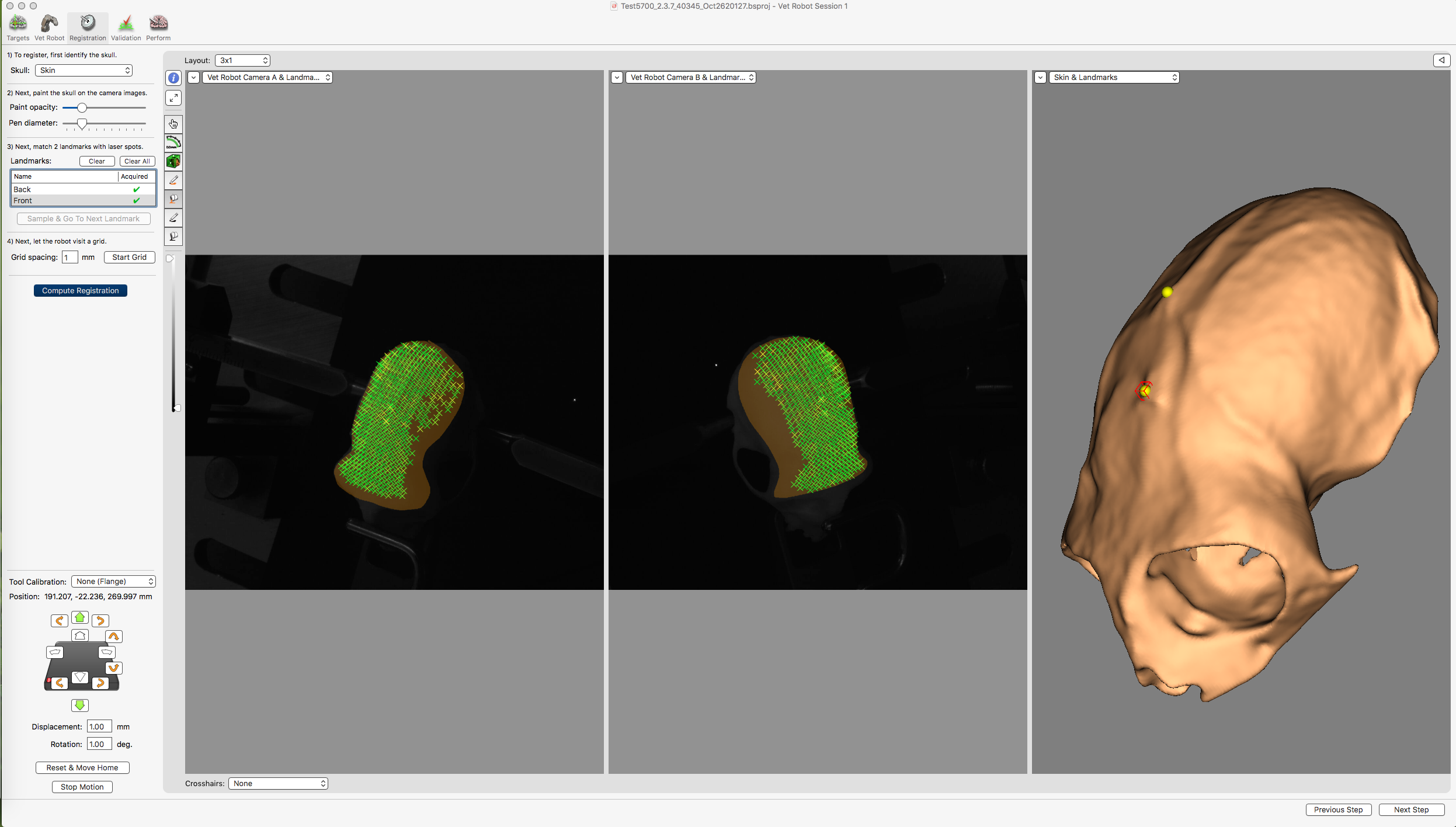Click the expand view arrows icon
1456x827 pixels.
point(173,98)
